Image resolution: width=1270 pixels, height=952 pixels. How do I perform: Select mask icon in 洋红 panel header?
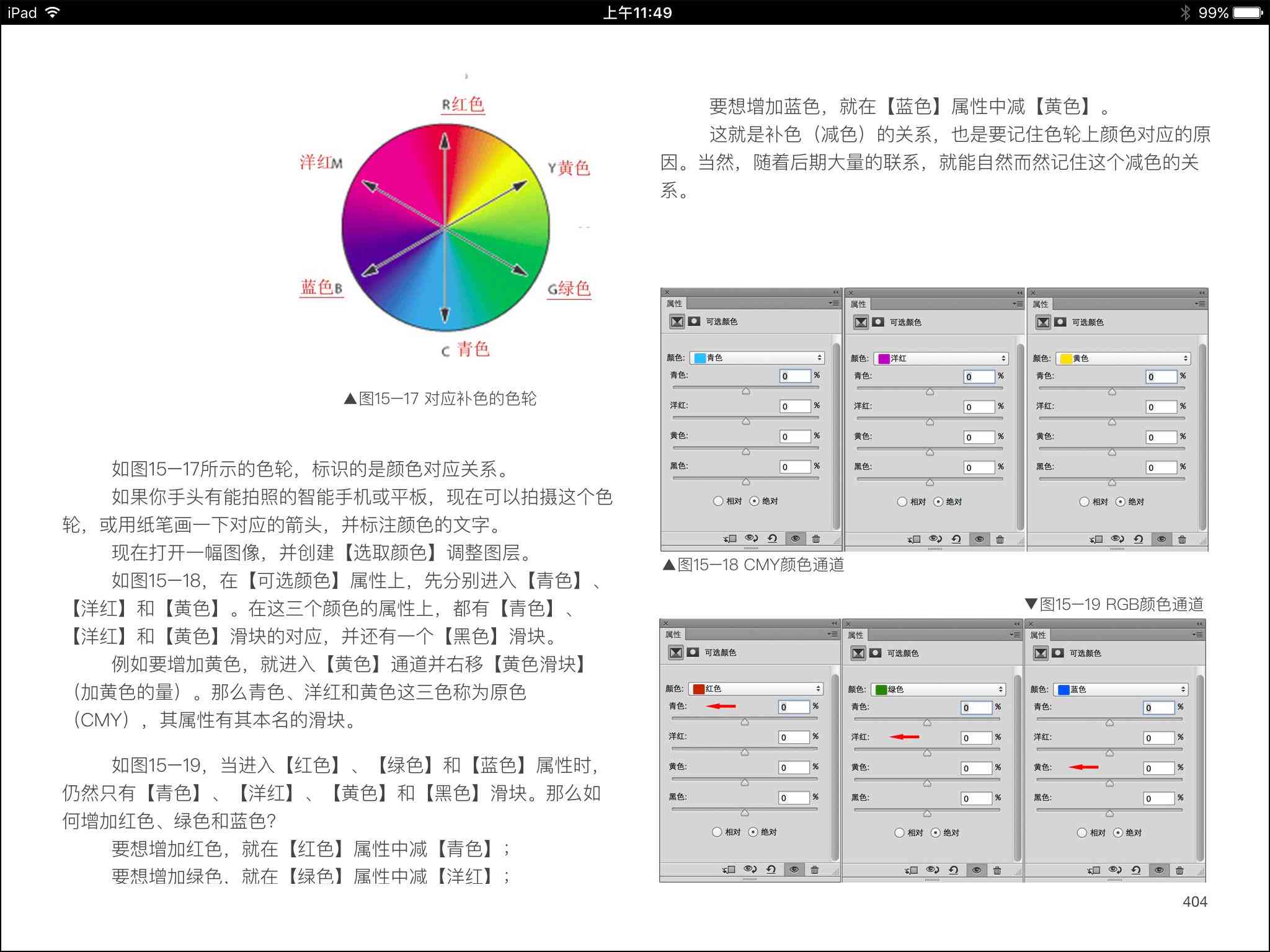pyautogui.click(x=878, y=322)
